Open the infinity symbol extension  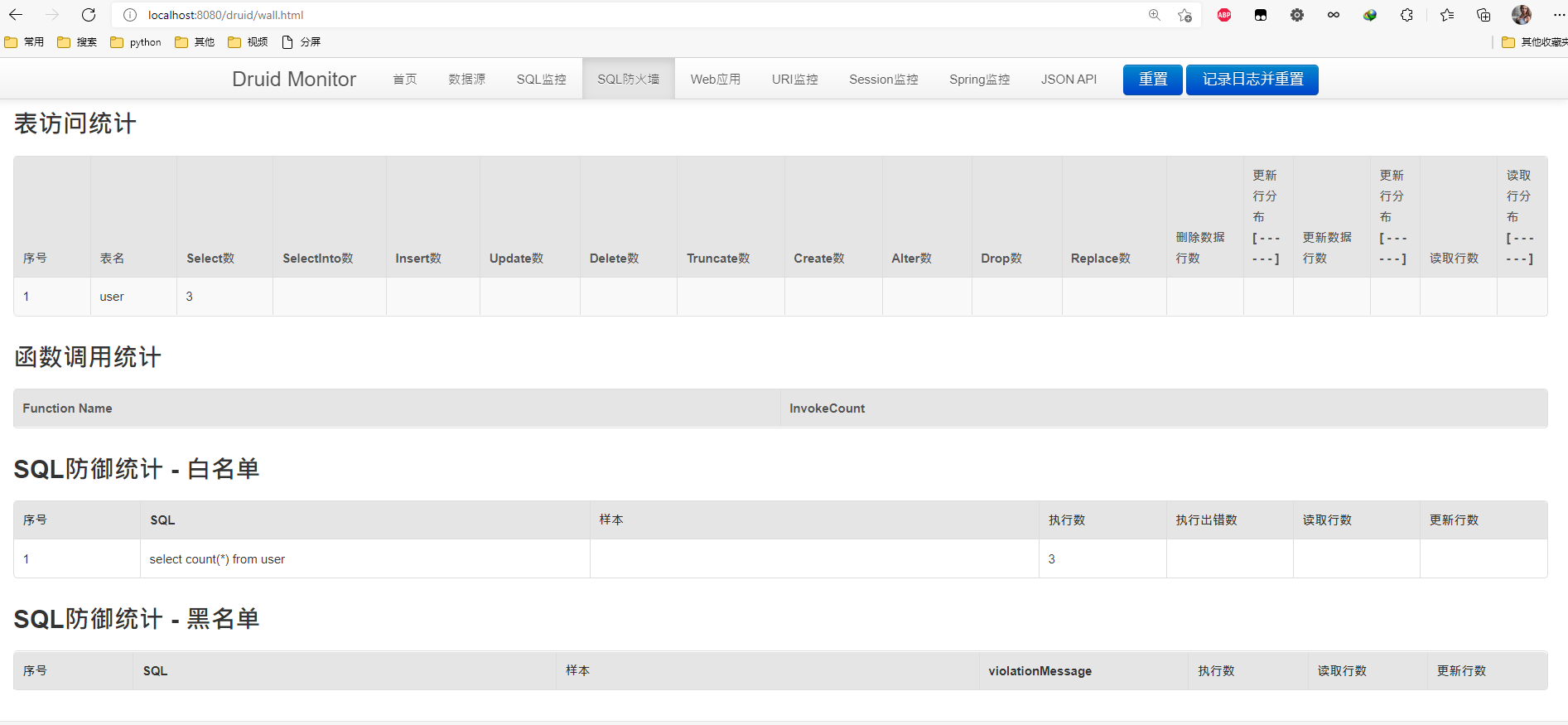[x=1334, y=15]
